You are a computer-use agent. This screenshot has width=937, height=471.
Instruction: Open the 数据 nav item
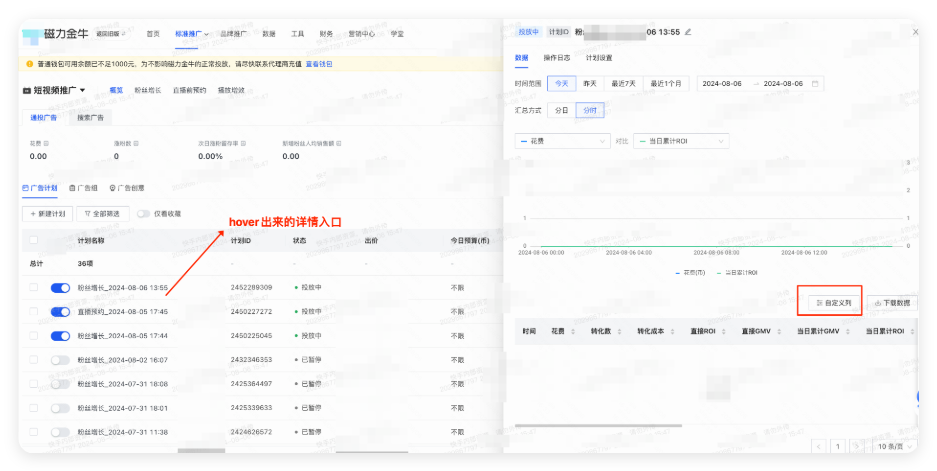point(269,34)
